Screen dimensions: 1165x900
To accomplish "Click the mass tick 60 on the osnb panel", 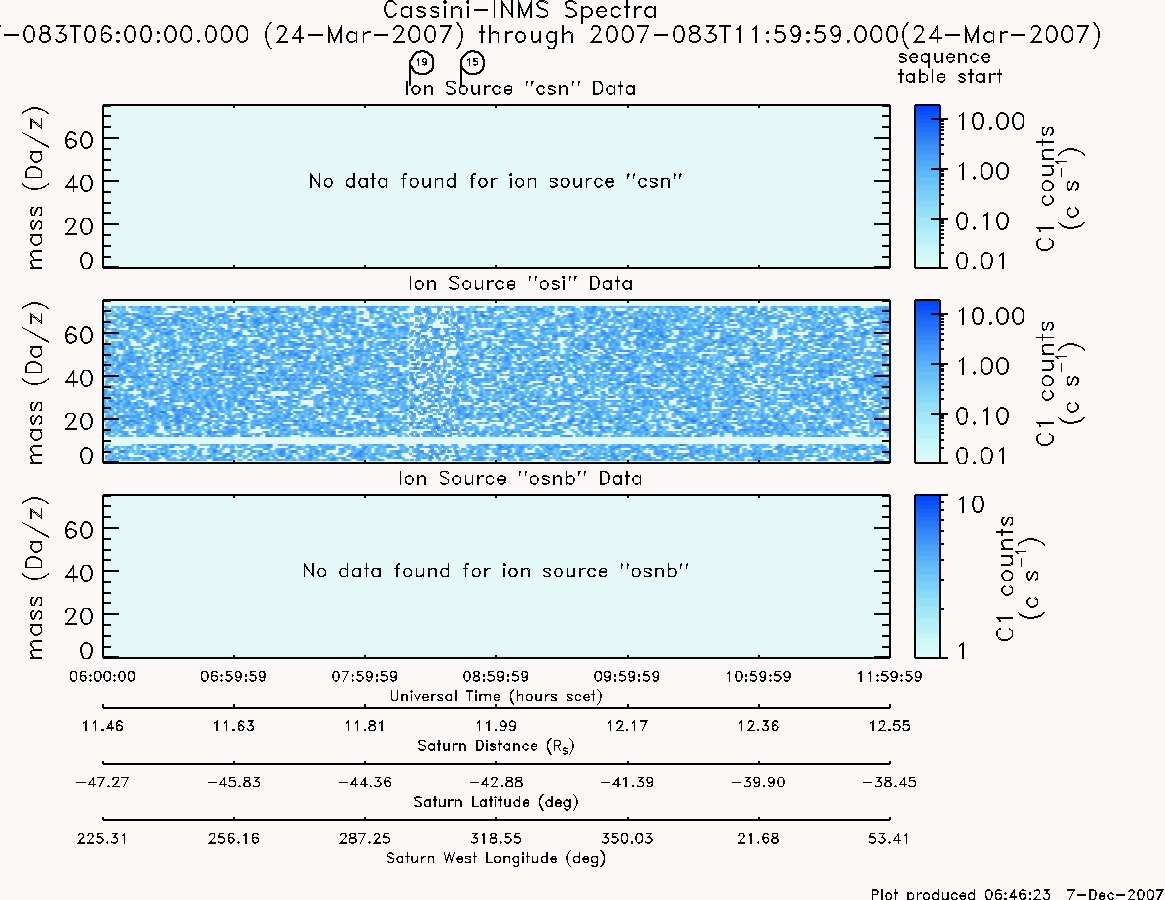I will tap(79, 529).
